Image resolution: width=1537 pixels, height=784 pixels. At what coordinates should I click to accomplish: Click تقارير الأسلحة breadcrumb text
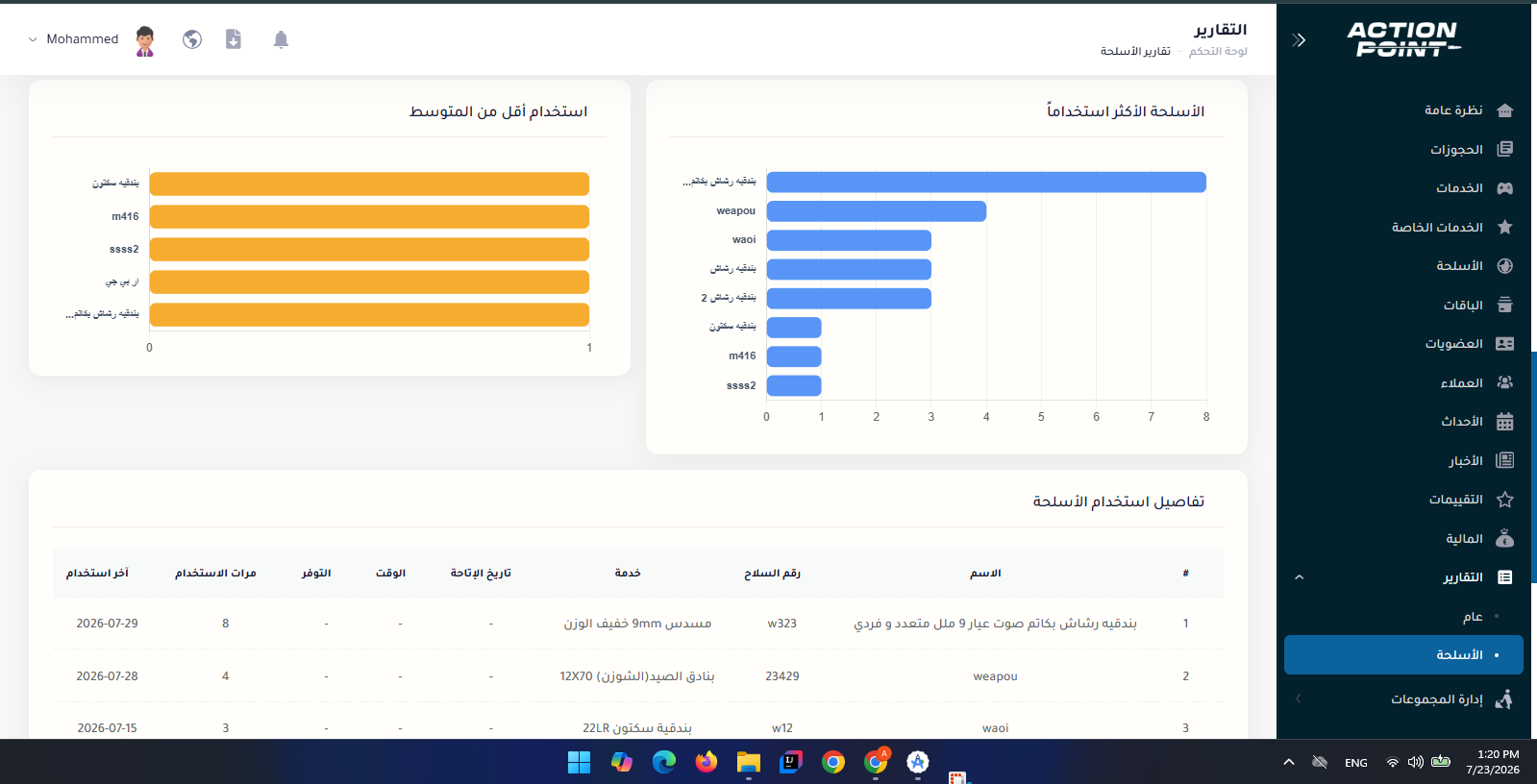point(1135,51)
